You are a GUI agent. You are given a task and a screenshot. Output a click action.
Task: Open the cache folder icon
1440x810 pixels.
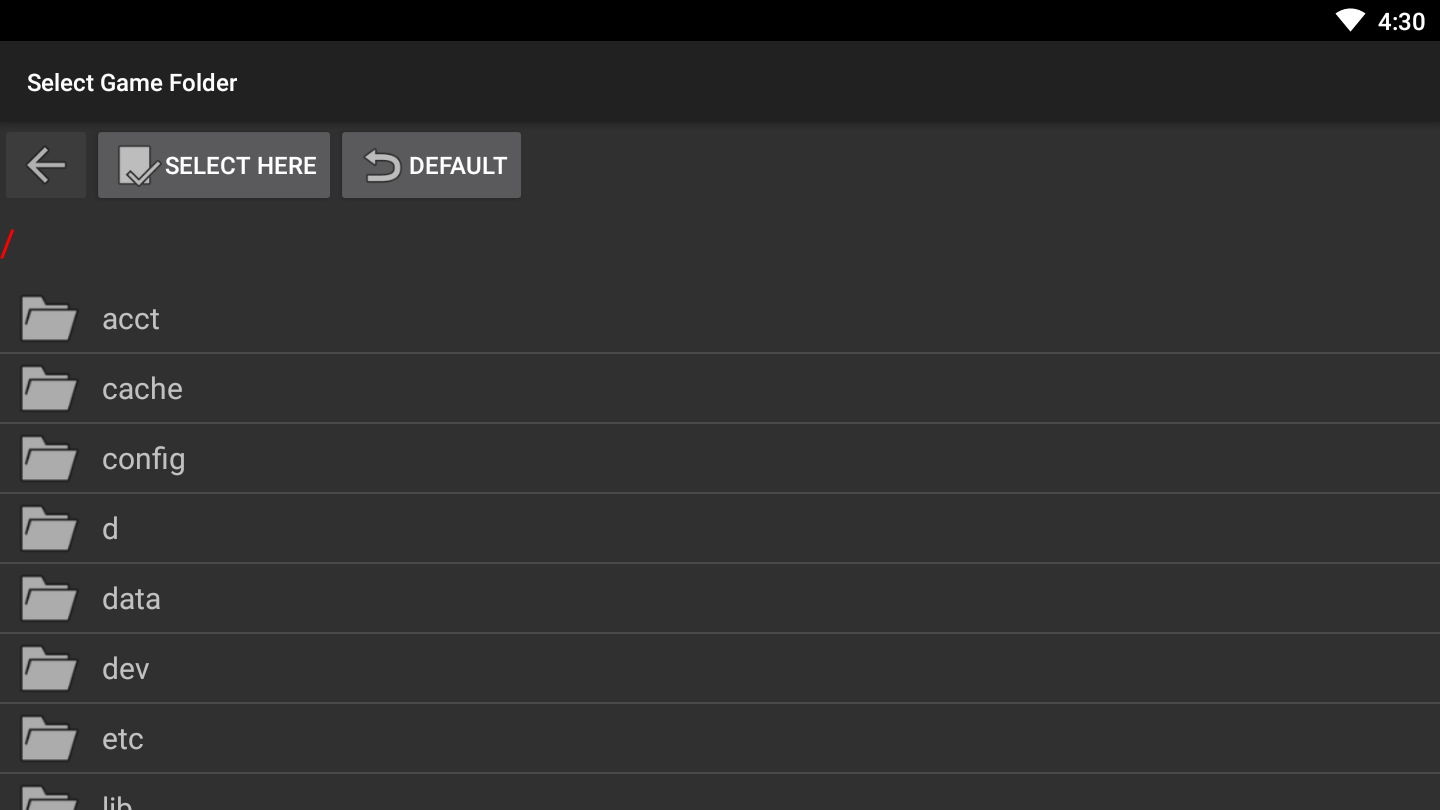(49, 388)
